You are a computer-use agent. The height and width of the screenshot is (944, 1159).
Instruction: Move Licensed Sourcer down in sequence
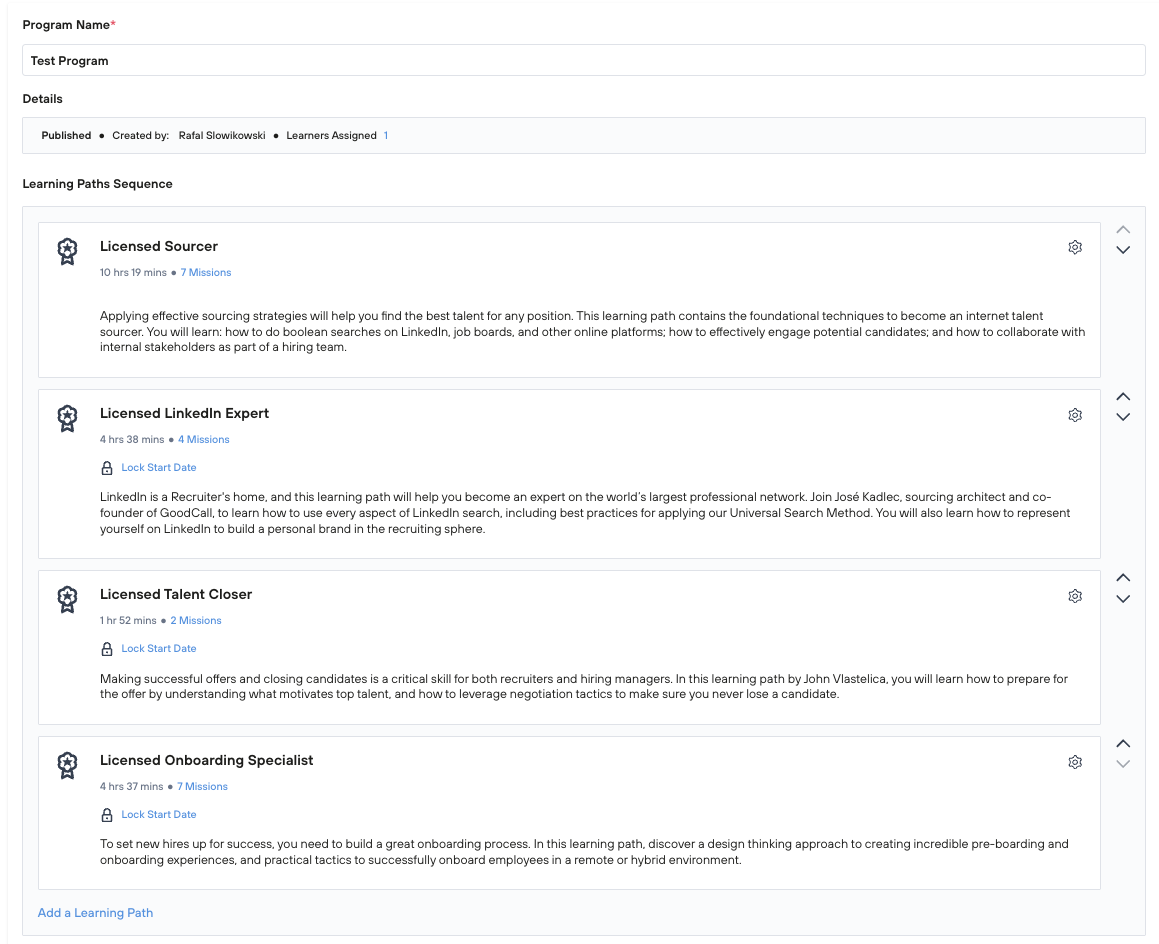[1123, 250]
